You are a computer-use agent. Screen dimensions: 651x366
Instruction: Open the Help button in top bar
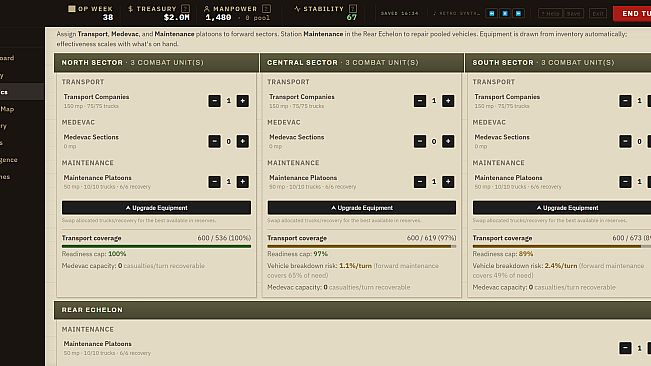[x=550, y=13]
